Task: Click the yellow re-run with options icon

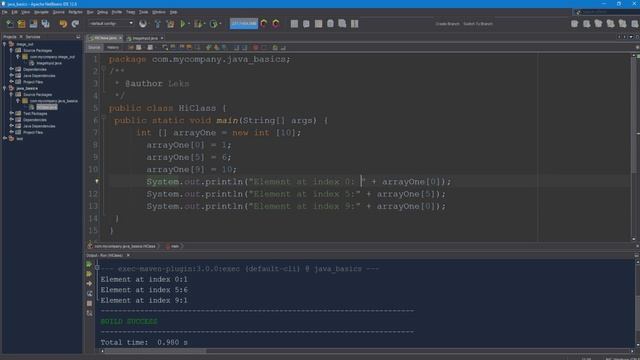Action: (x=89, y=274)
